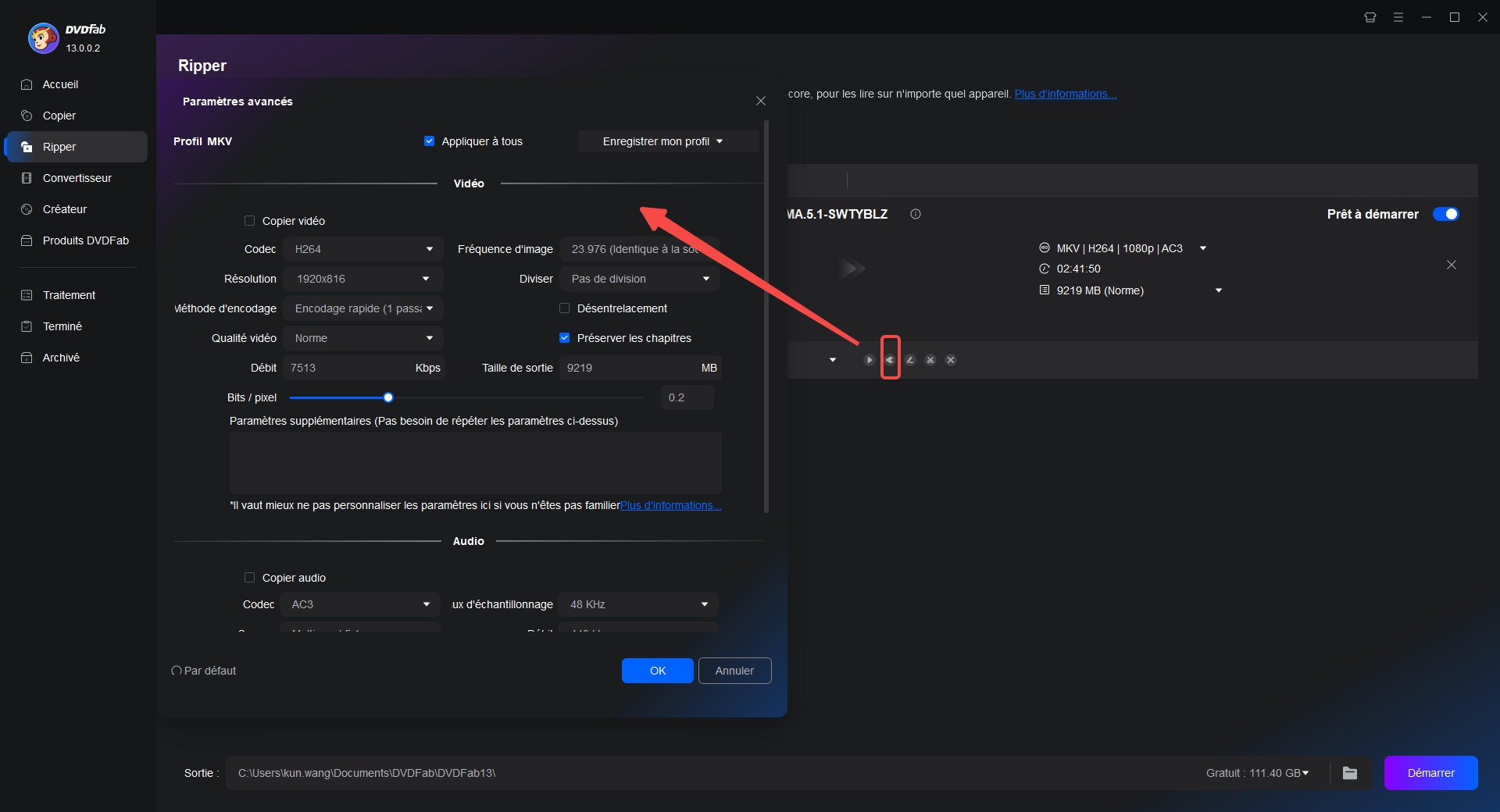This screenshot has height=812, width=1500.
Task: Enable Désentrelacement checkbox
Action: tap(564, 308)
